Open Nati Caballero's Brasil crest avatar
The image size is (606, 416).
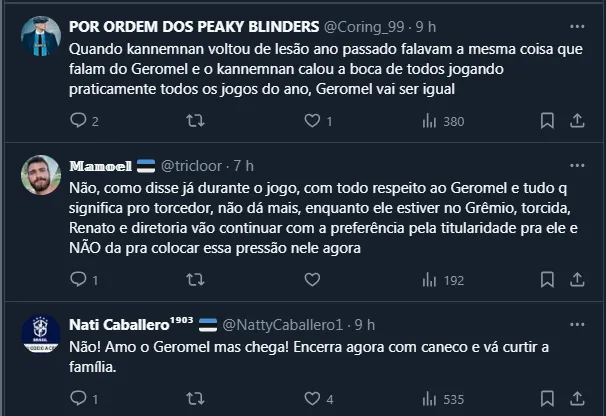pyautogui.click(x=41, y=334)
